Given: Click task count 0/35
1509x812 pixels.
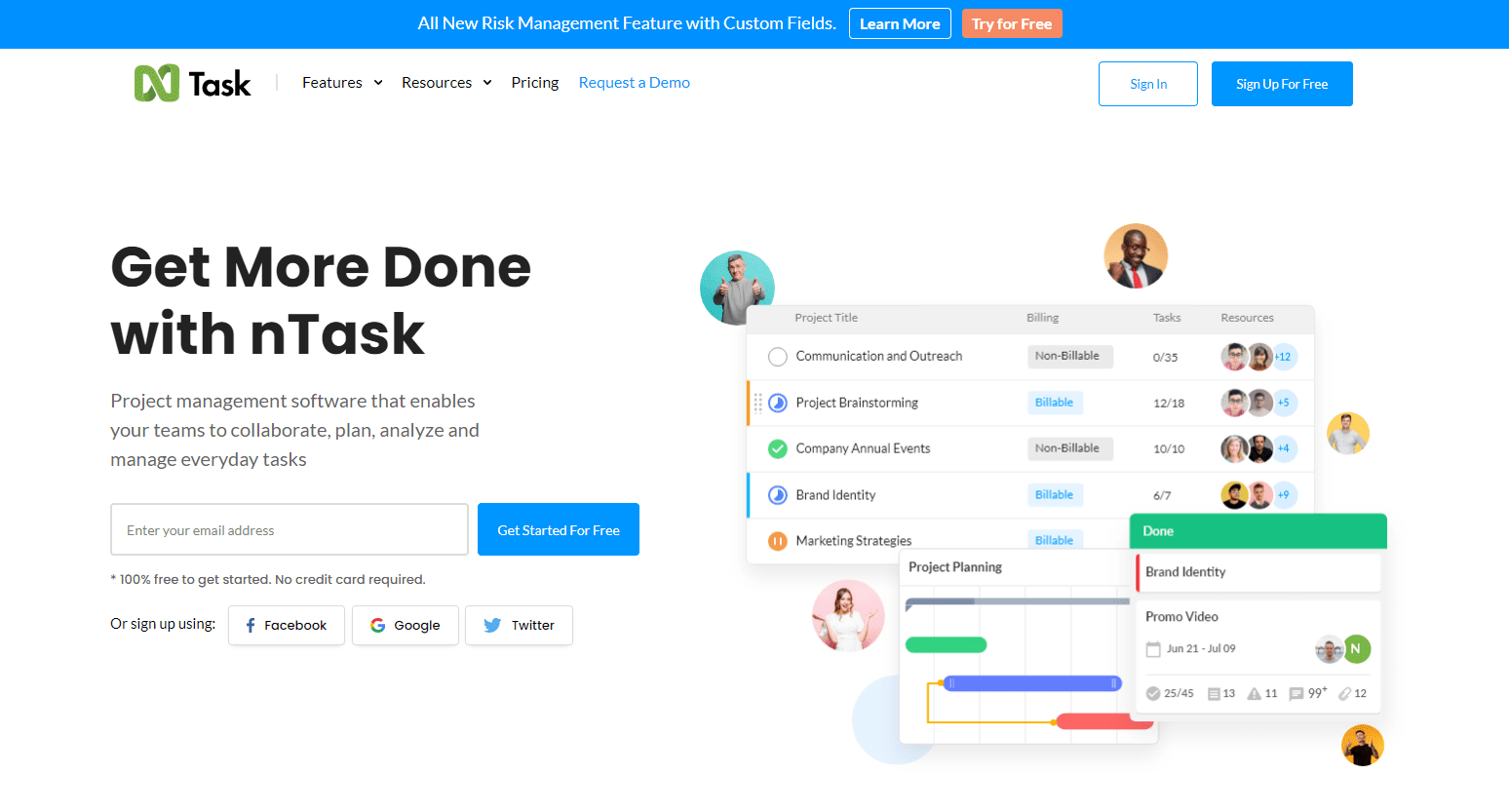Looking at the screenshot, I should (1165, 358).
